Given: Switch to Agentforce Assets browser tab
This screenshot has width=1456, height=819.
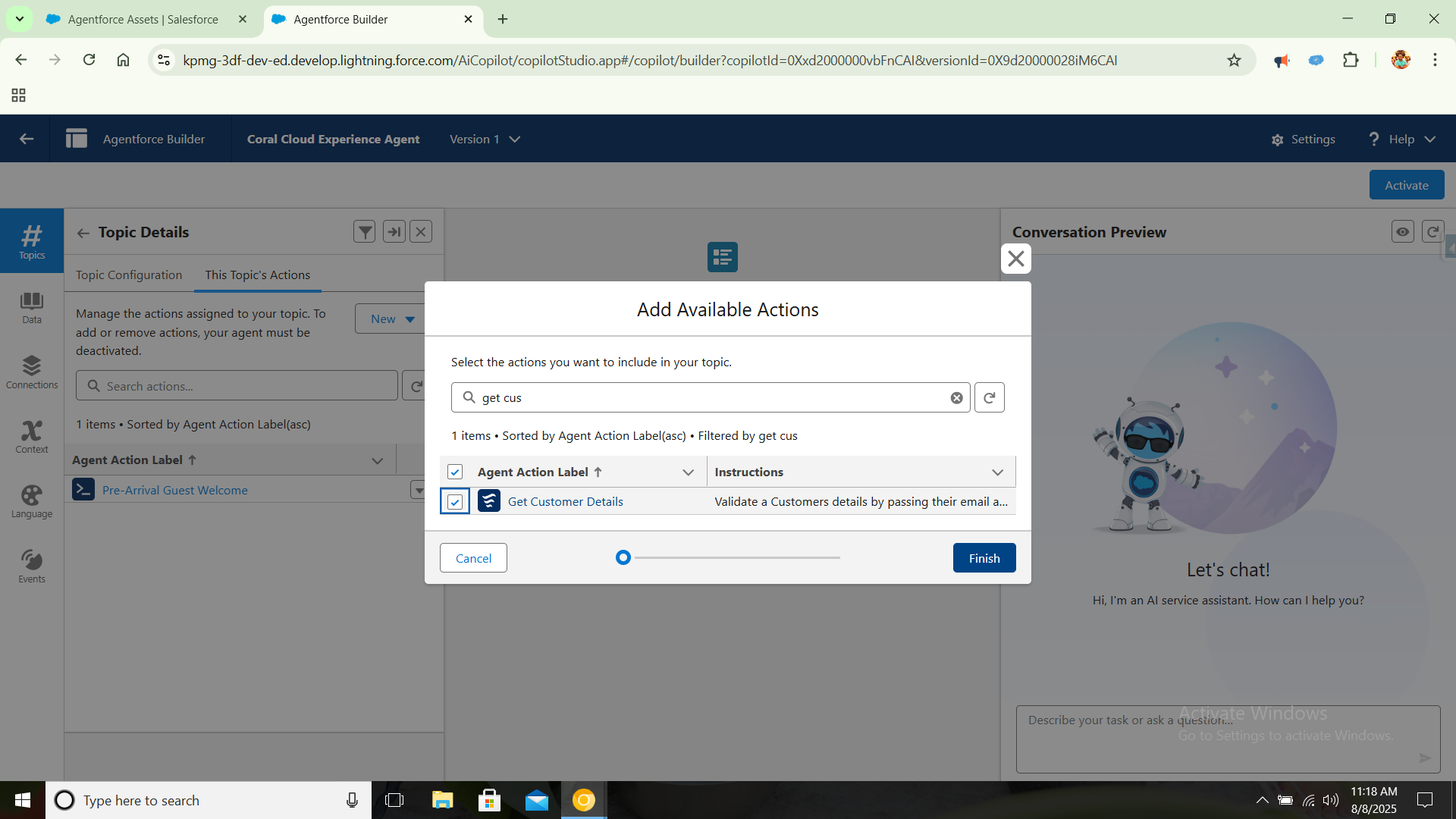Looking at the screenshot, I should [143, 20].
